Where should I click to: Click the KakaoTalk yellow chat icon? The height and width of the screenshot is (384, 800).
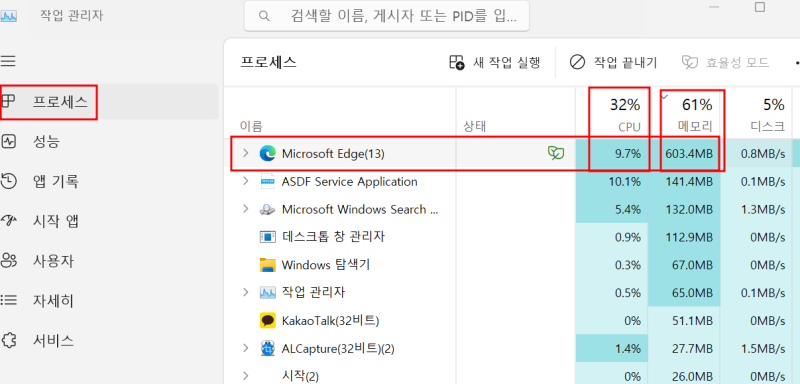[x=267, y=320]
